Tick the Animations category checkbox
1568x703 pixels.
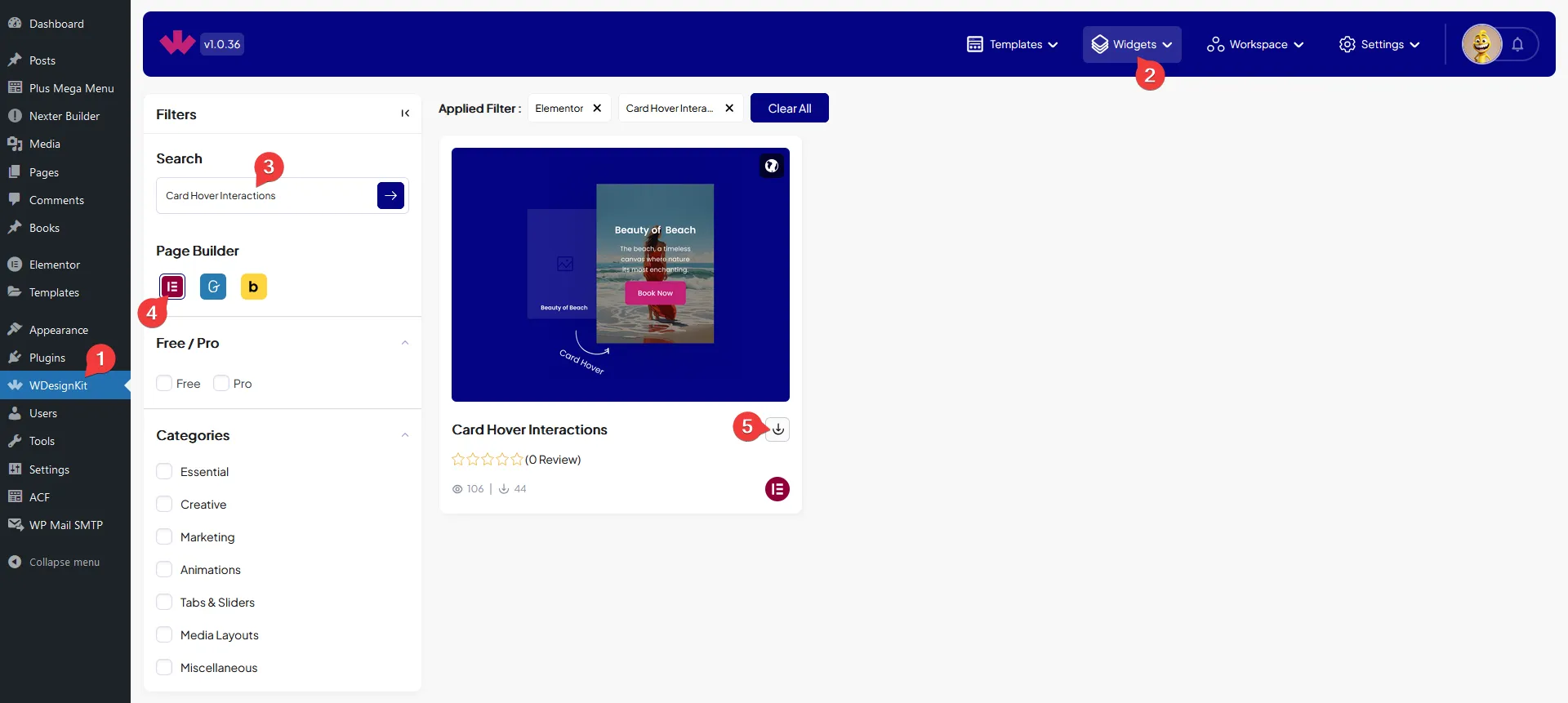coord(164,570)
